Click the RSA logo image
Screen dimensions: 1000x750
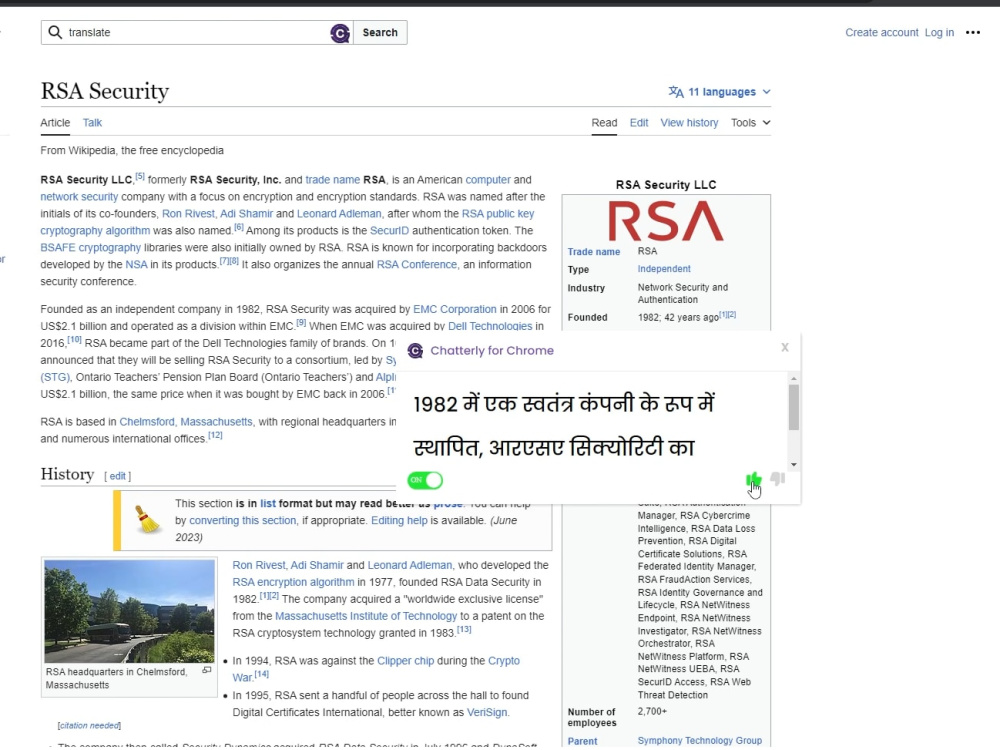click(666, 221)
